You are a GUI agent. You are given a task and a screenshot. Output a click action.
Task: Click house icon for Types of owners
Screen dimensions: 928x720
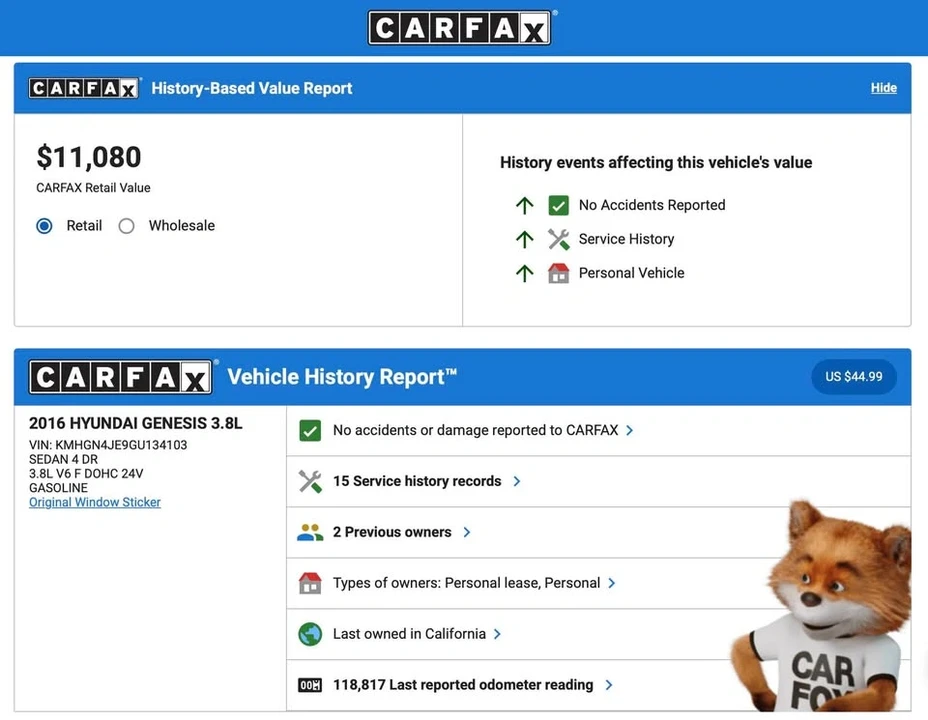coord(310,583)
